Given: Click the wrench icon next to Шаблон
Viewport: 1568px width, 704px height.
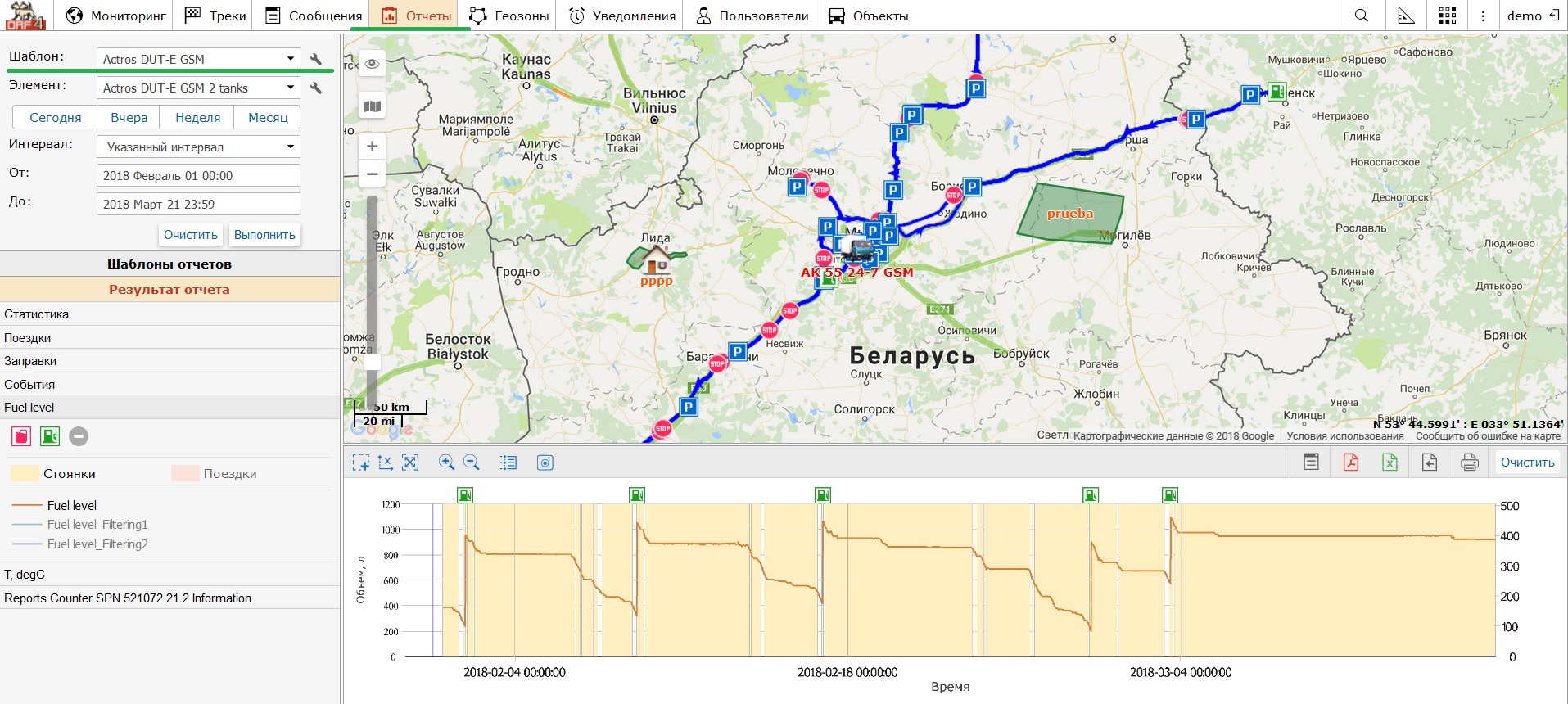Looking at the screenshot, I should click(x=316, y=59).
